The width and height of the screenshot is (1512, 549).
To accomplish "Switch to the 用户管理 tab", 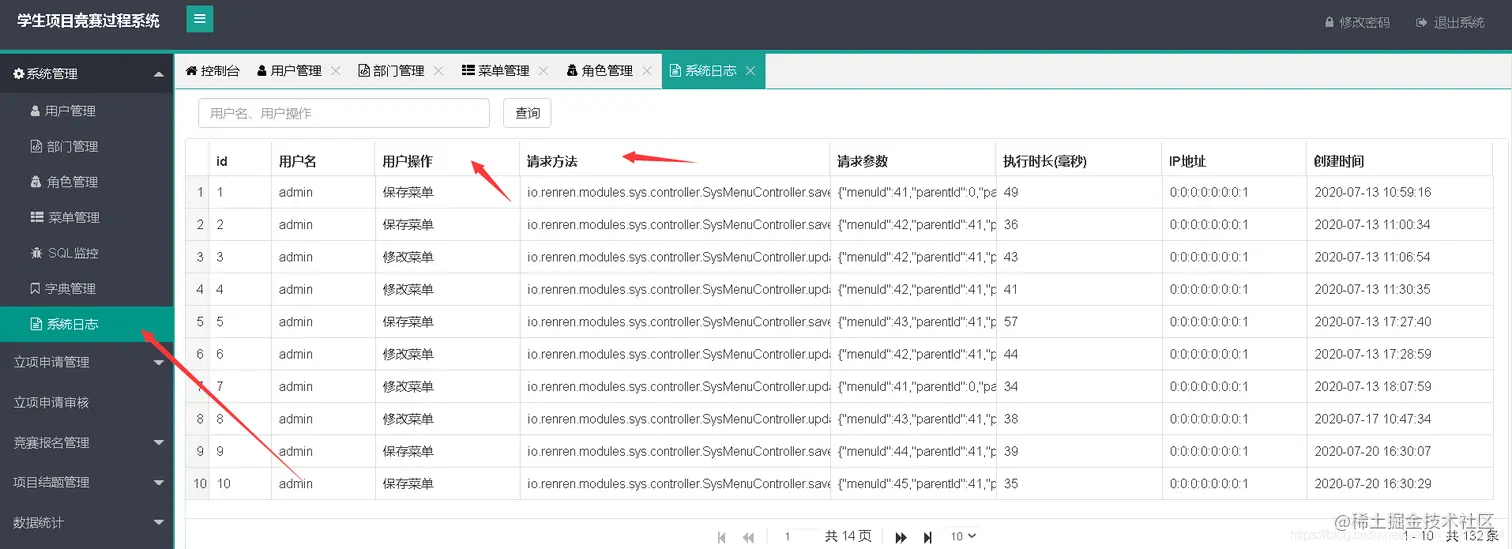I will coord(289,71).
